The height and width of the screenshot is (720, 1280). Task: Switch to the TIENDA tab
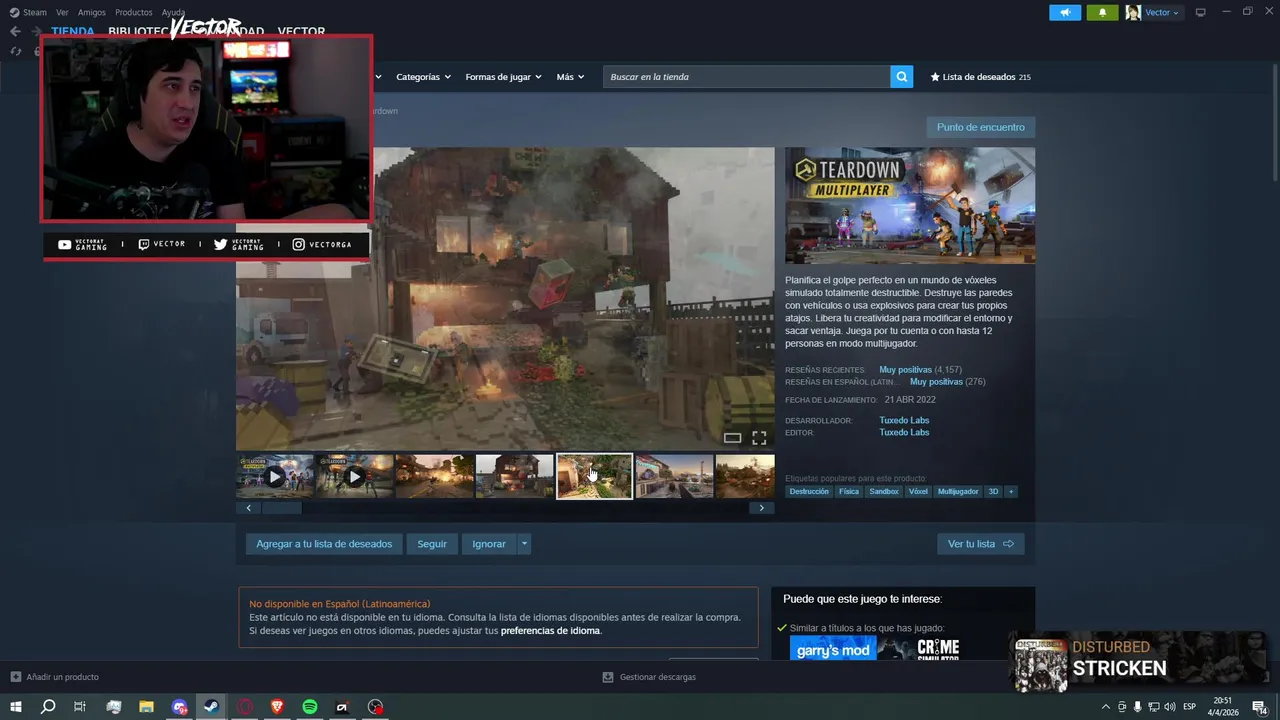73,32
